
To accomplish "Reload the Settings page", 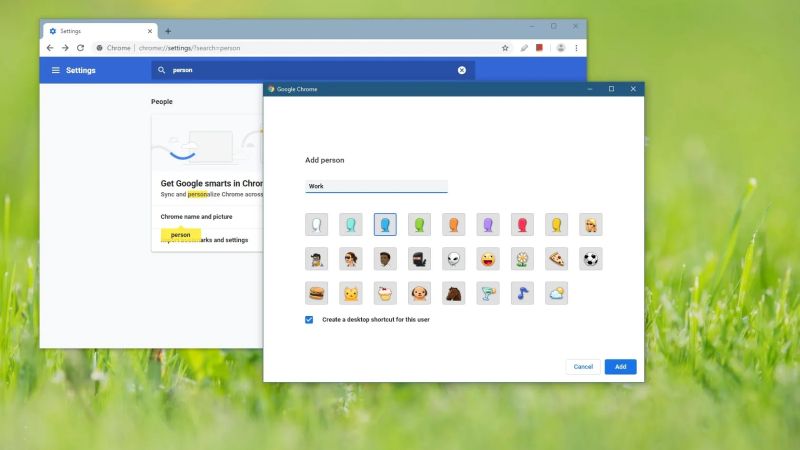I will 81,48.
